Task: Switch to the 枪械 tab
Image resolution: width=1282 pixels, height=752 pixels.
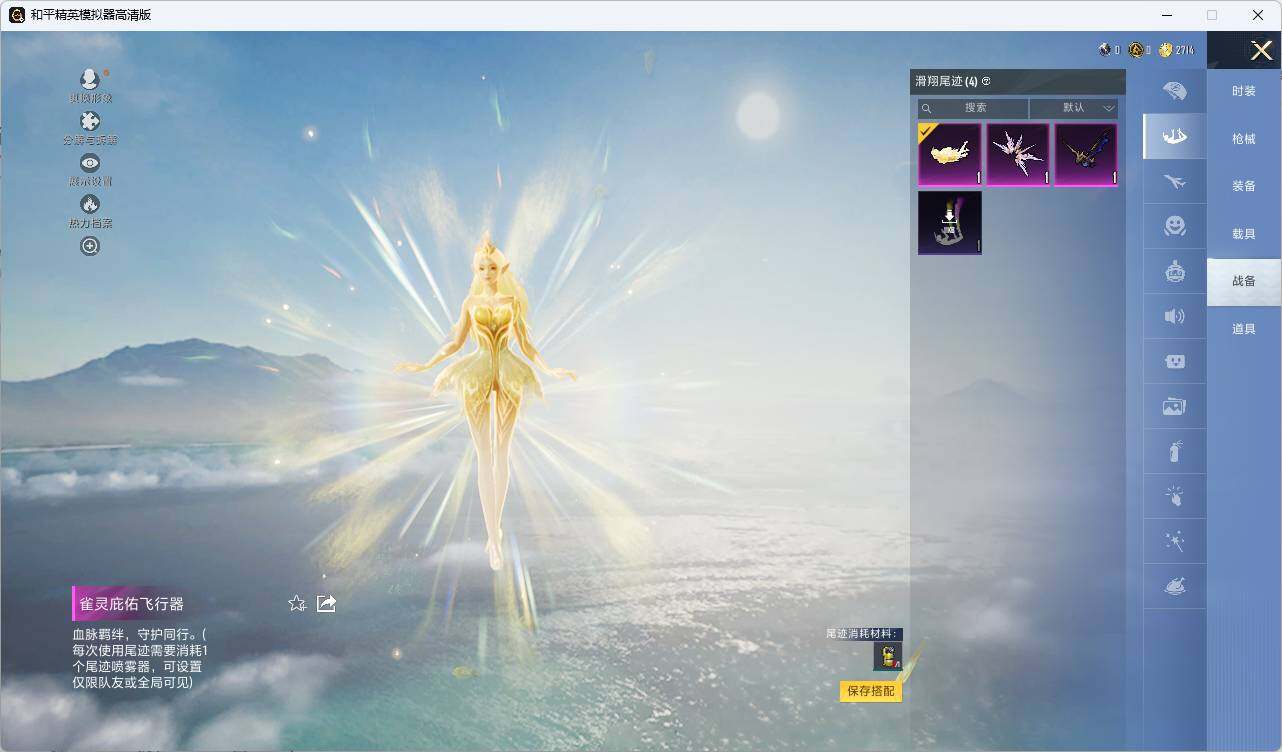Action: (x=1244, y=139)
